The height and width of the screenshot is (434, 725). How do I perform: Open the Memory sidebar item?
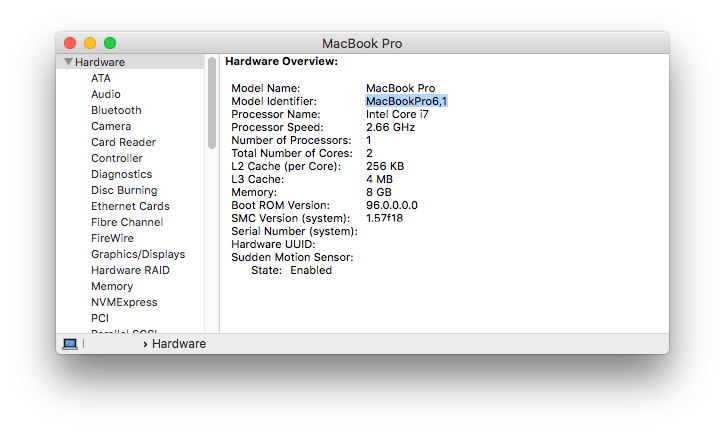click(112, 287)
